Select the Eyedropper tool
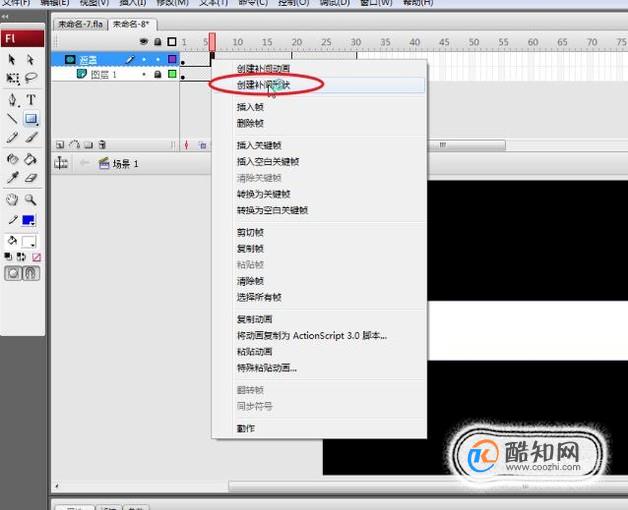 [12, 177]
